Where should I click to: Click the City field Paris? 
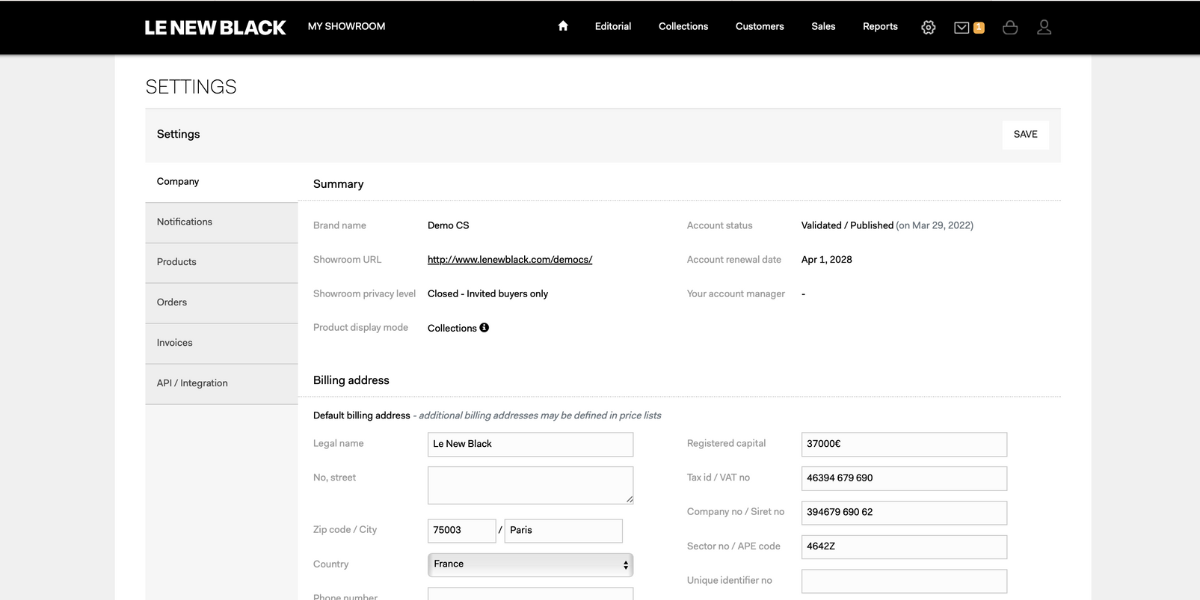(x=563, y=531)
